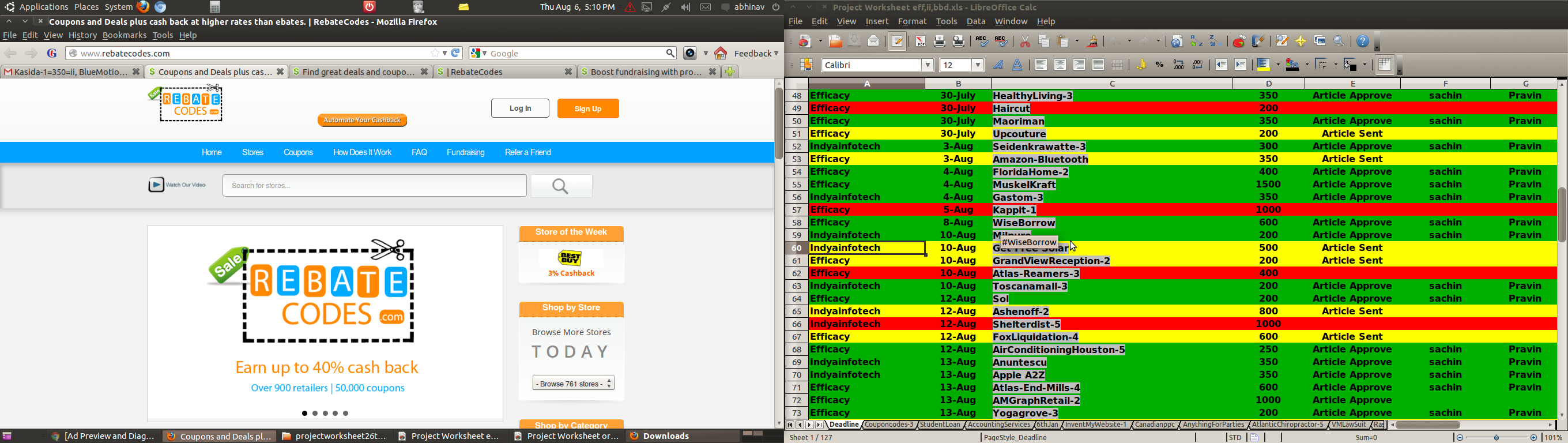This screenshot has height=443, width=1568.
Task: Click Log In button on RebateCodes
Action: click(521, 108)
